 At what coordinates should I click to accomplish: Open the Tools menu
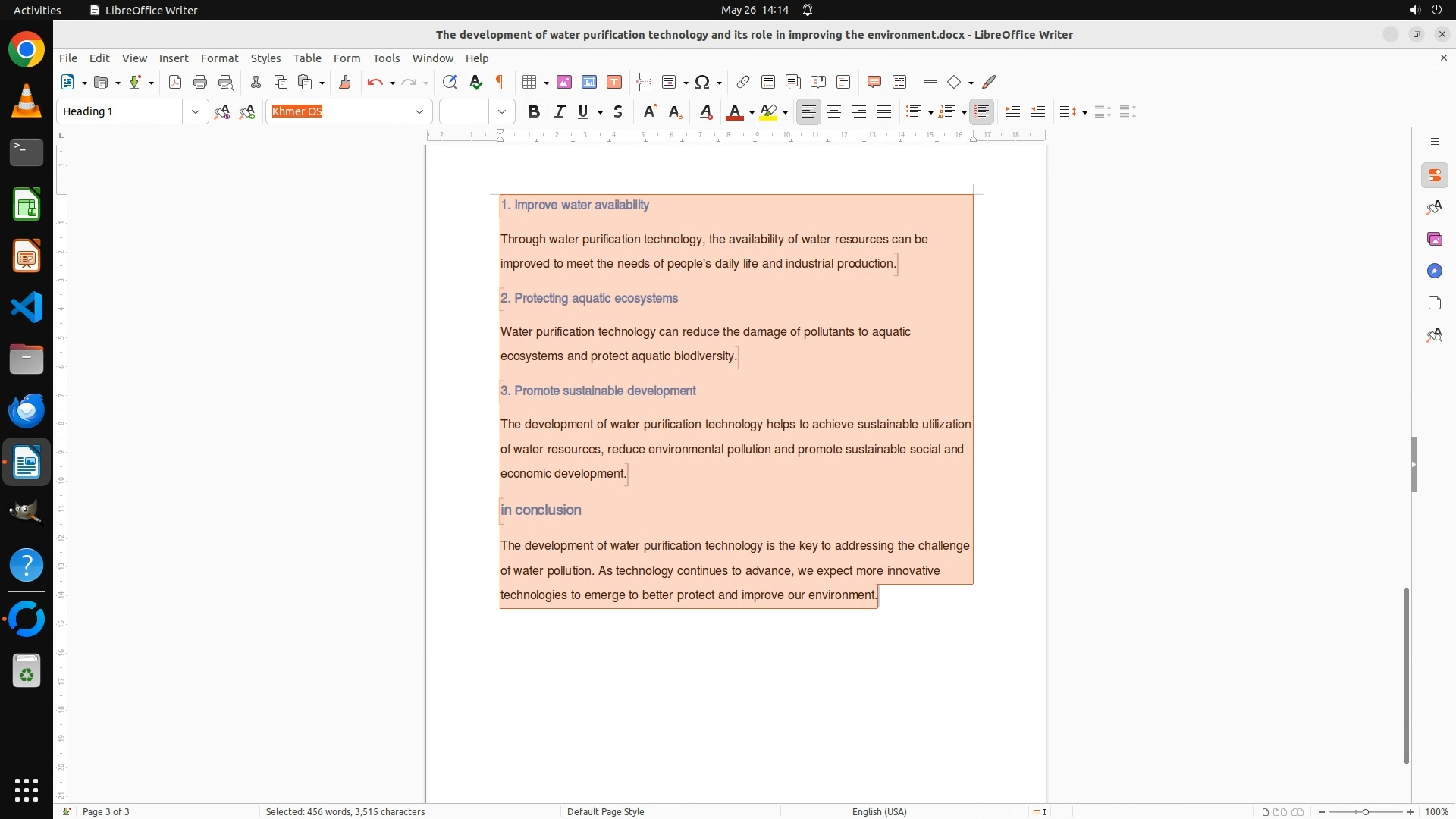coord(386,58)
